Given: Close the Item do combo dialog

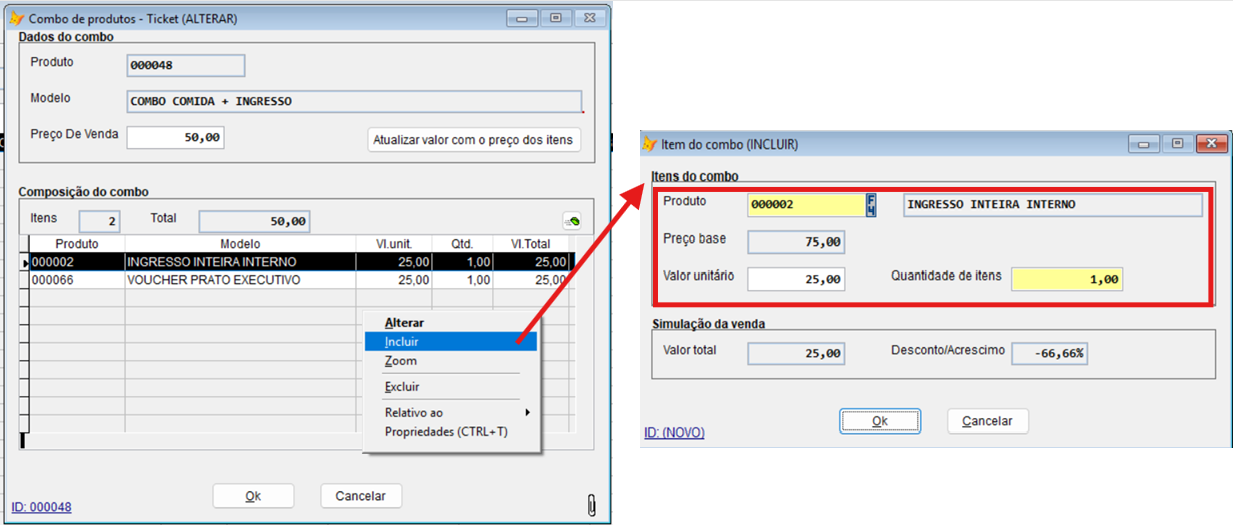Looking at the screenshot, I should coord(1210,144).
